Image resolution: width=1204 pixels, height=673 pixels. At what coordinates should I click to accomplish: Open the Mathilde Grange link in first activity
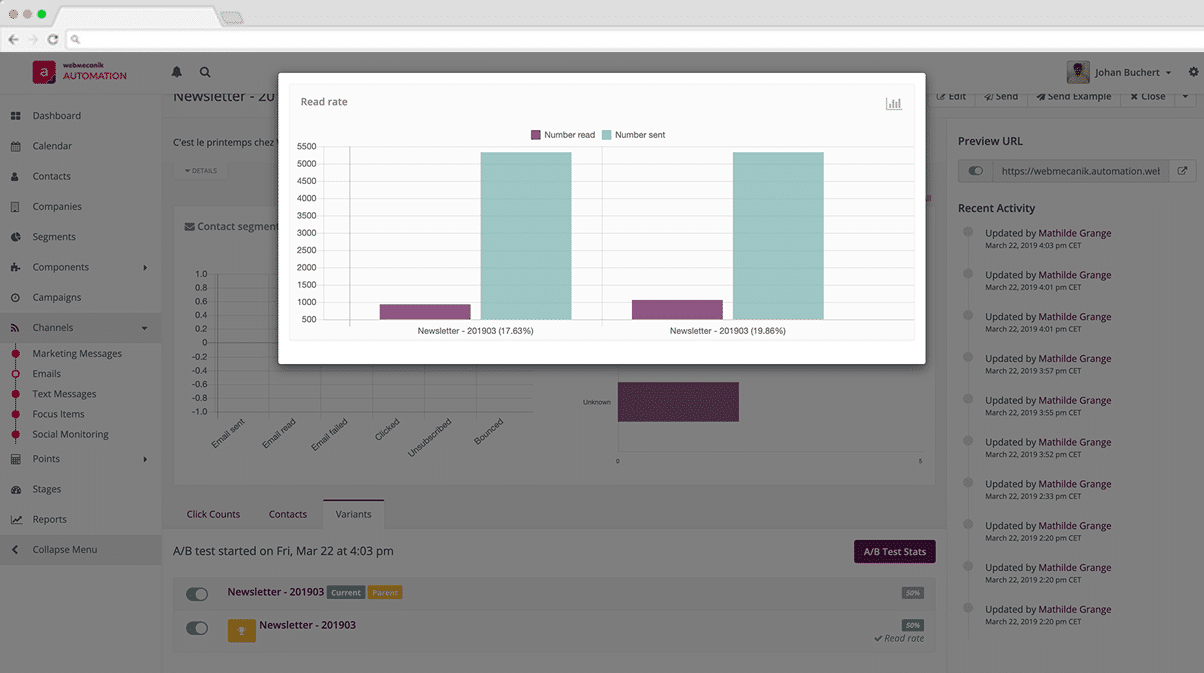click(x=1074, y=233)
